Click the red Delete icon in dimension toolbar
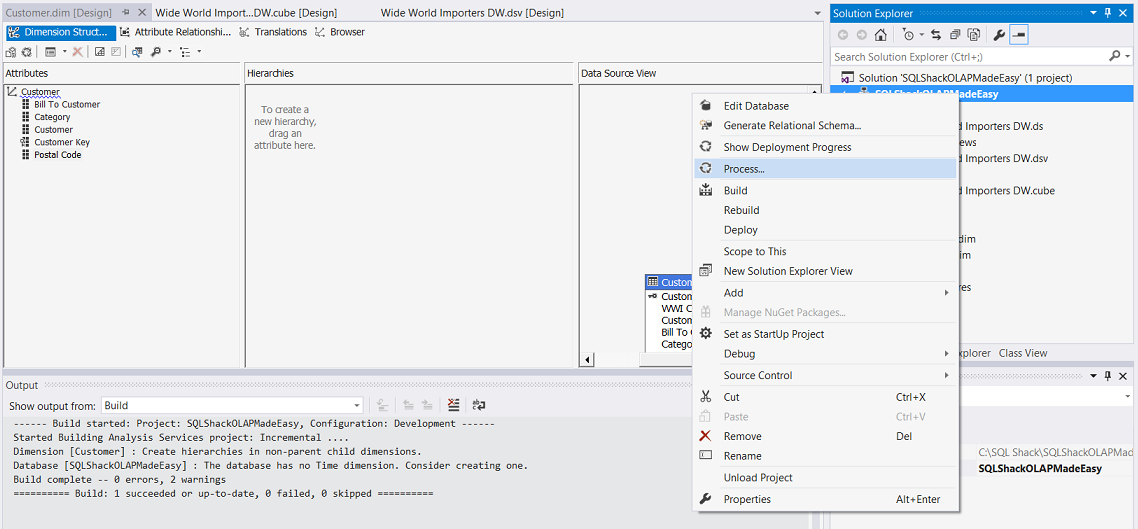This screenshot has height=529, width=1138. pyautogui.click(x=77, y=52)
